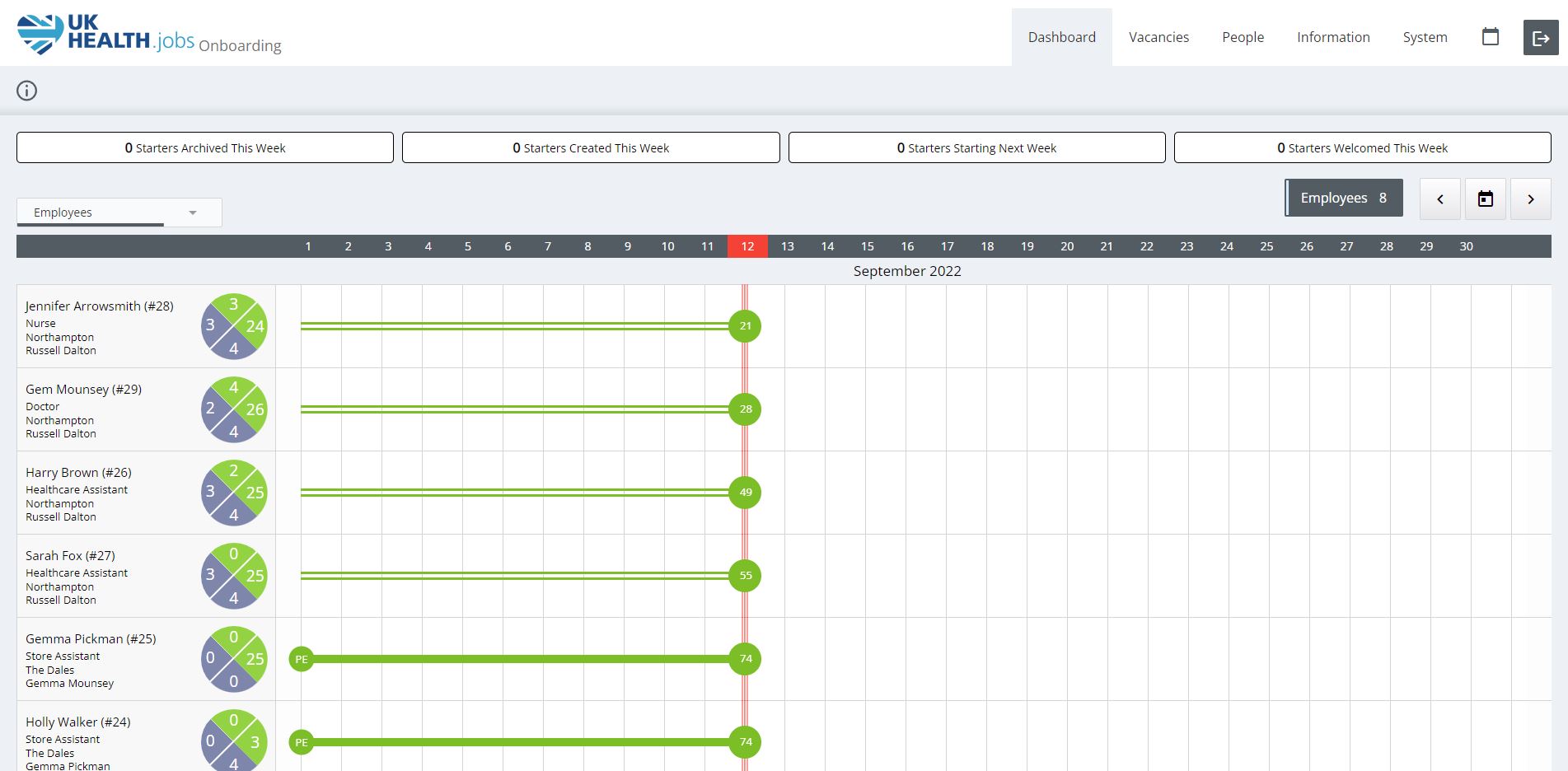
Task: Open the System menu
Action: pos(1424,37)
